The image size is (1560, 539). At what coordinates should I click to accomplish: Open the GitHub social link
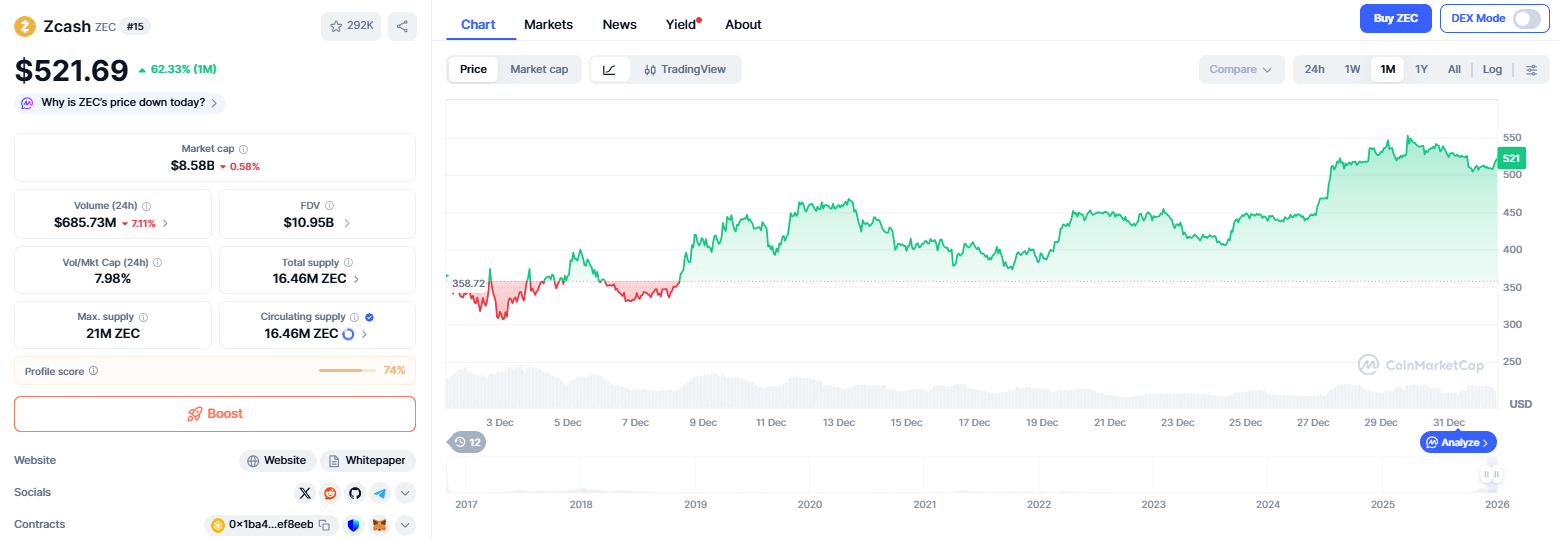[x=355, y=493]
